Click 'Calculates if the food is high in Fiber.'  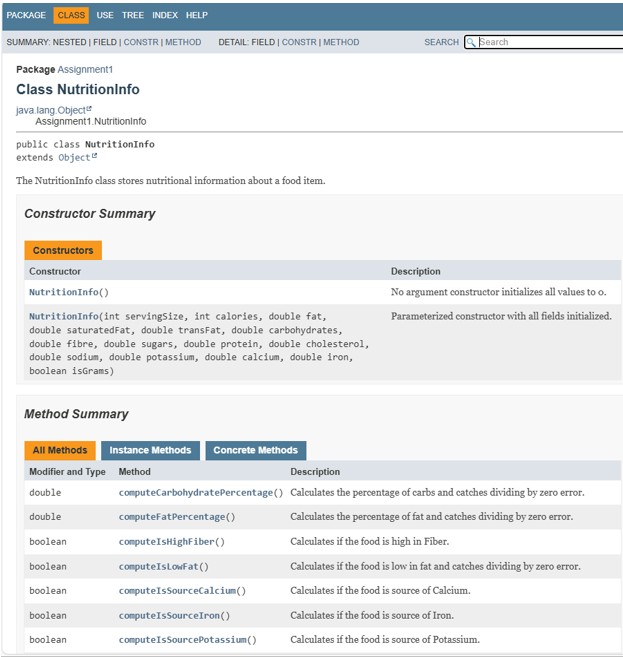(x=370, y=541)
